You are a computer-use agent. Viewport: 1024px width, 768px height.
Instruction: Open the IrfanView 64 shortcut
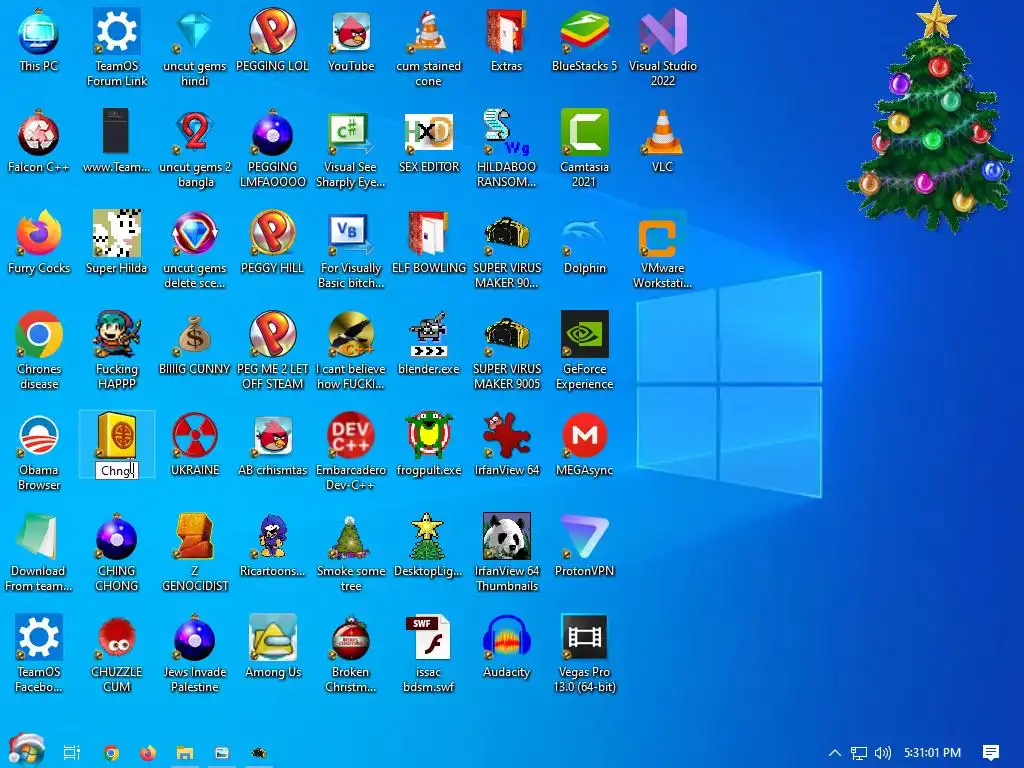coord(506,445)
